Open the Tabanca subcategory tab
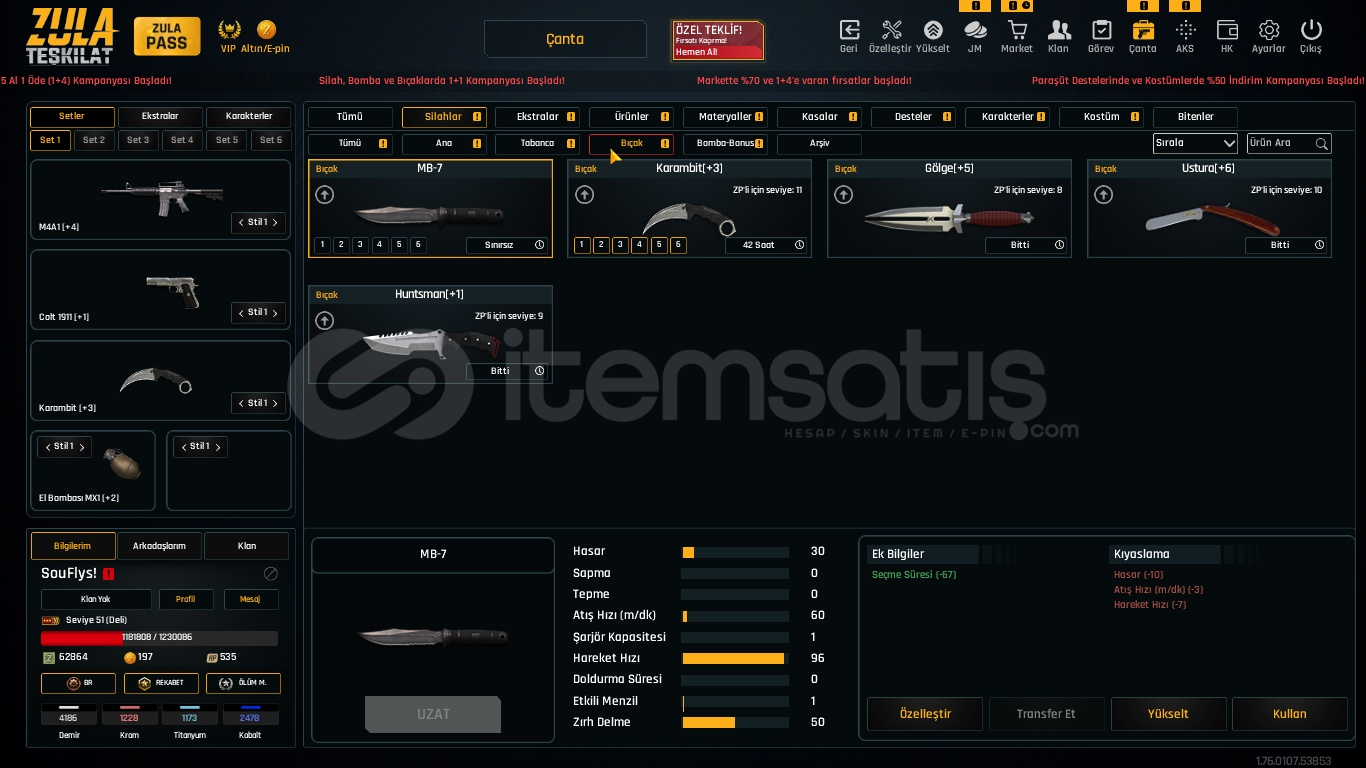This screenshot has height=768, width=1366. pyautogui.click(x=537, y=143)
